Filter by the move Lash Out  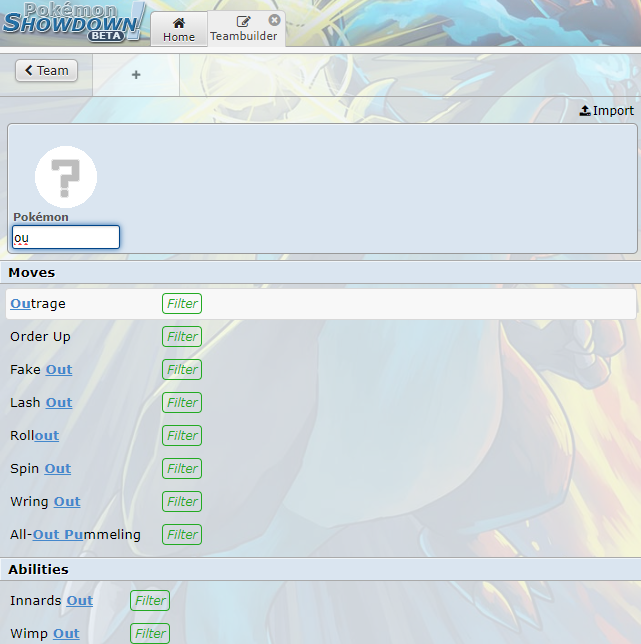click(182, 402)
